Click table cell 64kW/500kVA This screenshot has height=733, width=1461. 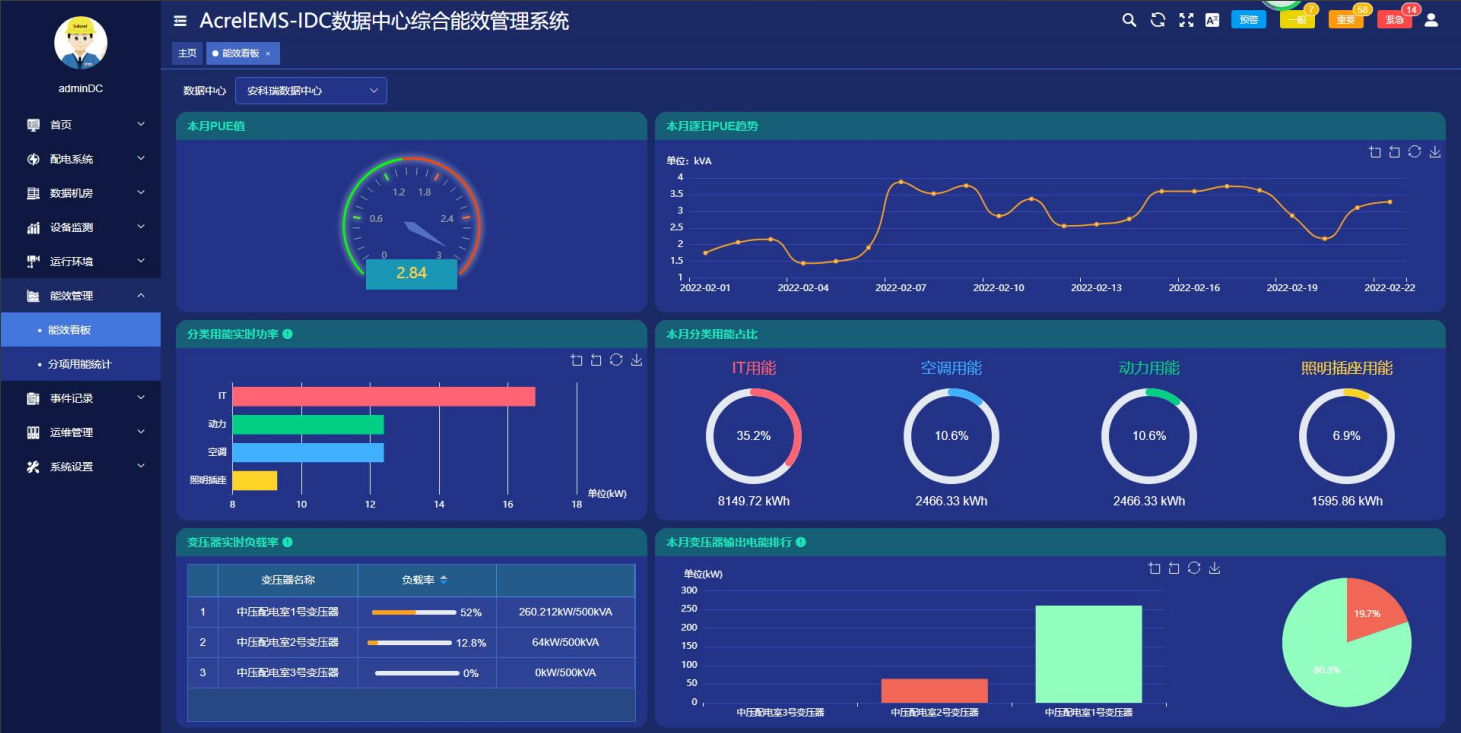(565, 643)
